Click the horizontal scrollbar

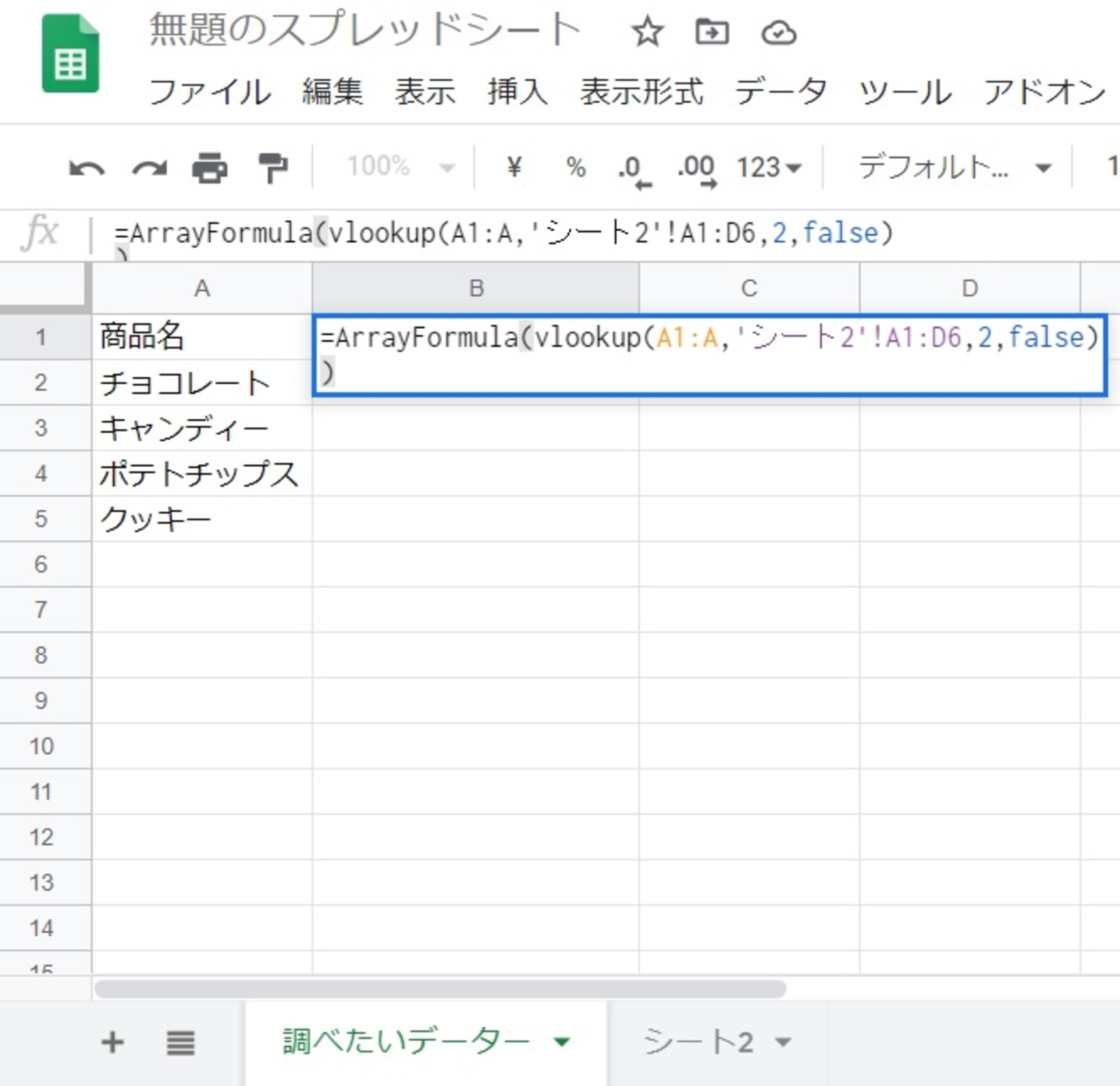[440, 989]
